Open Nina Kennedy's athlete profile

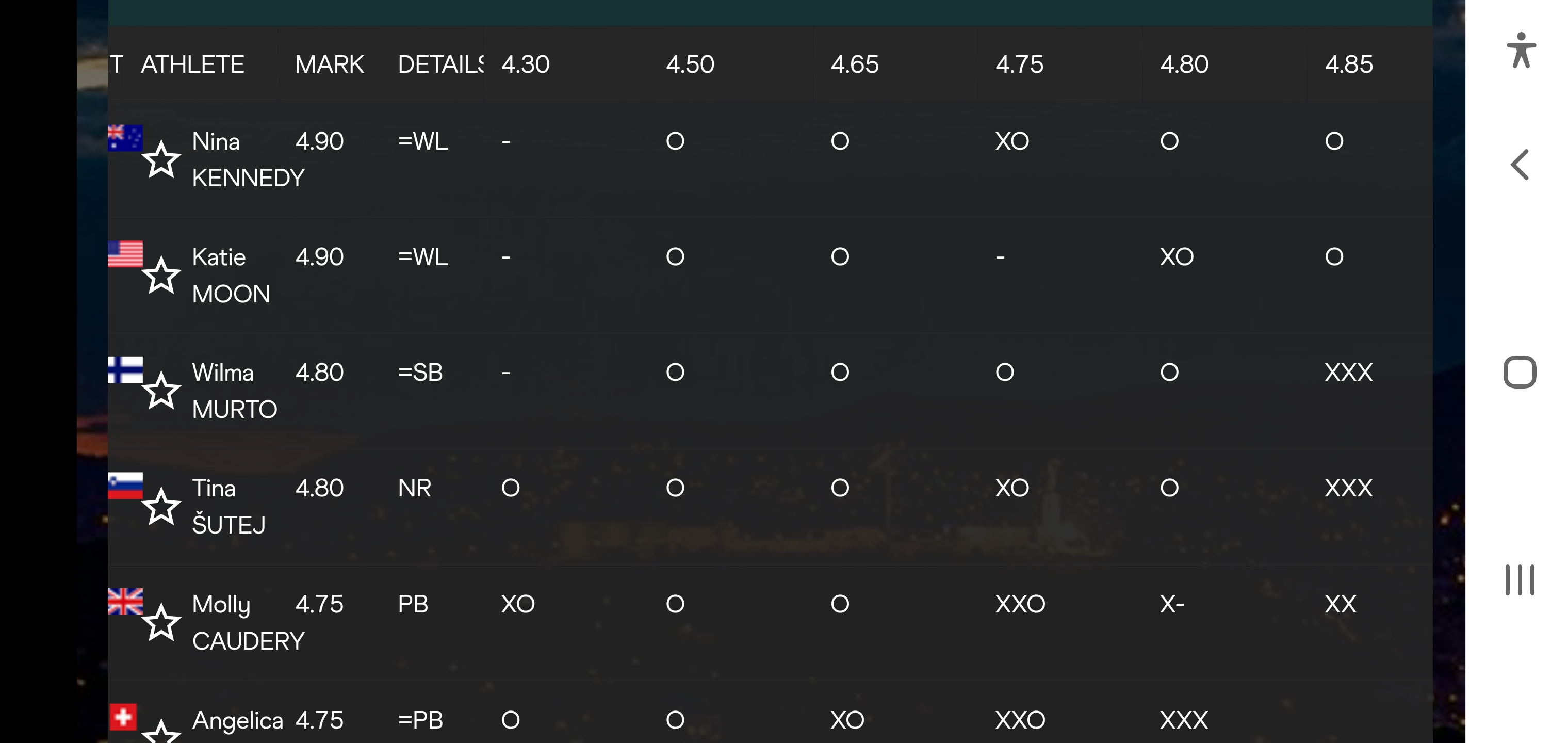(x=248, y=159)
